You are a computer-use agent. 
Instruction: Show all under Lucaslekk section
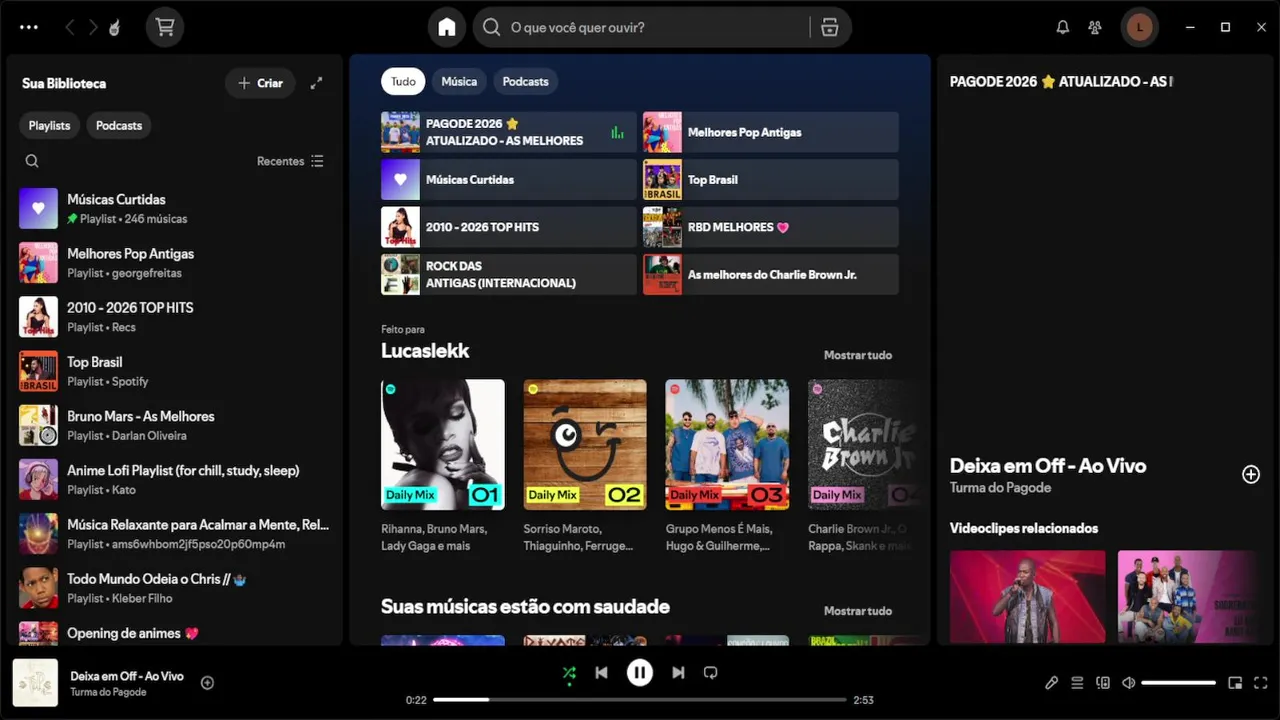pyautogui.click(x=858, y=355)
